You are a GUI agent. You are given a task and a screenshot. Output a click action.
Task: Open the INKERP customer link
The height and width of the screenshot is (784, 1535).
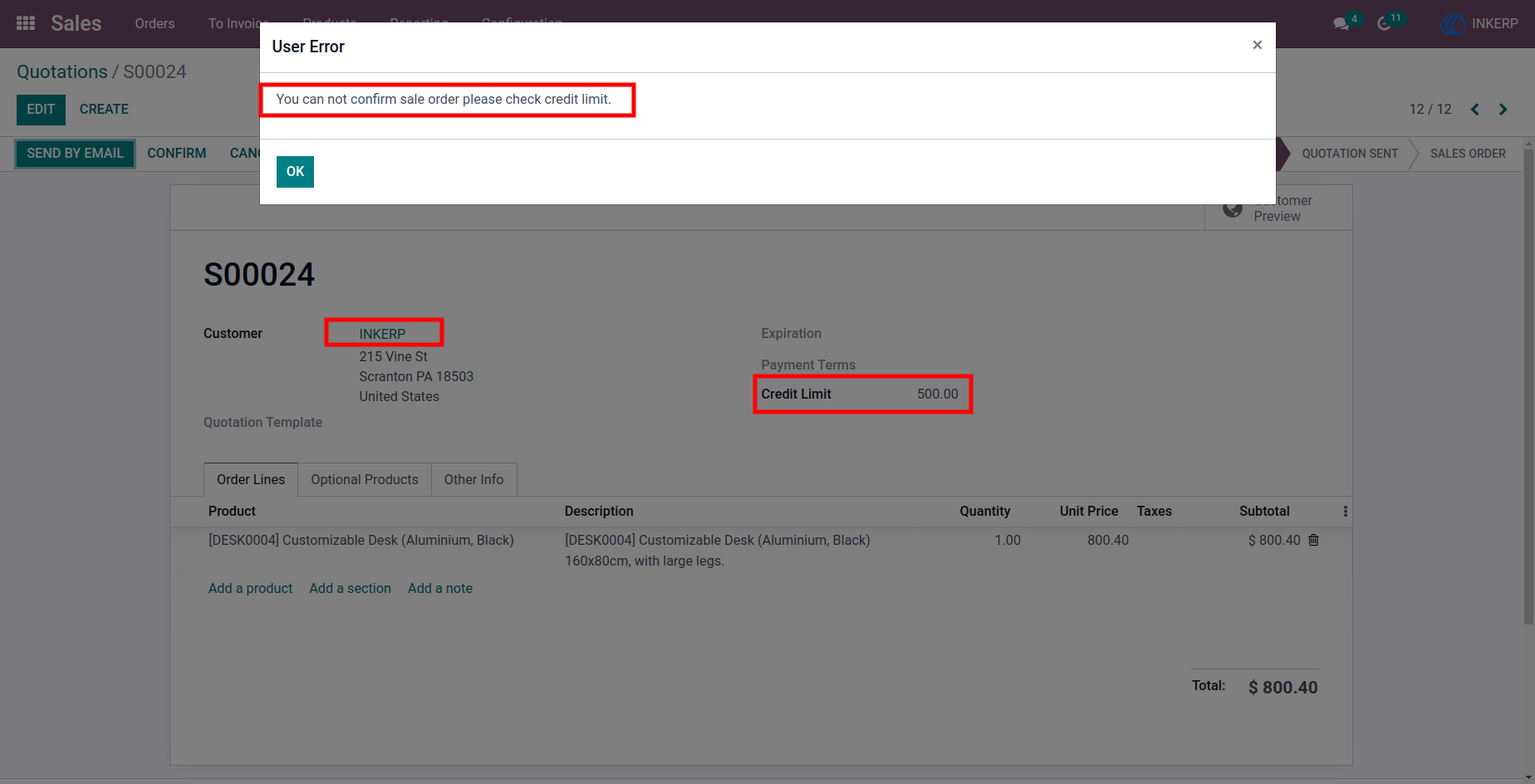(383, 334)
